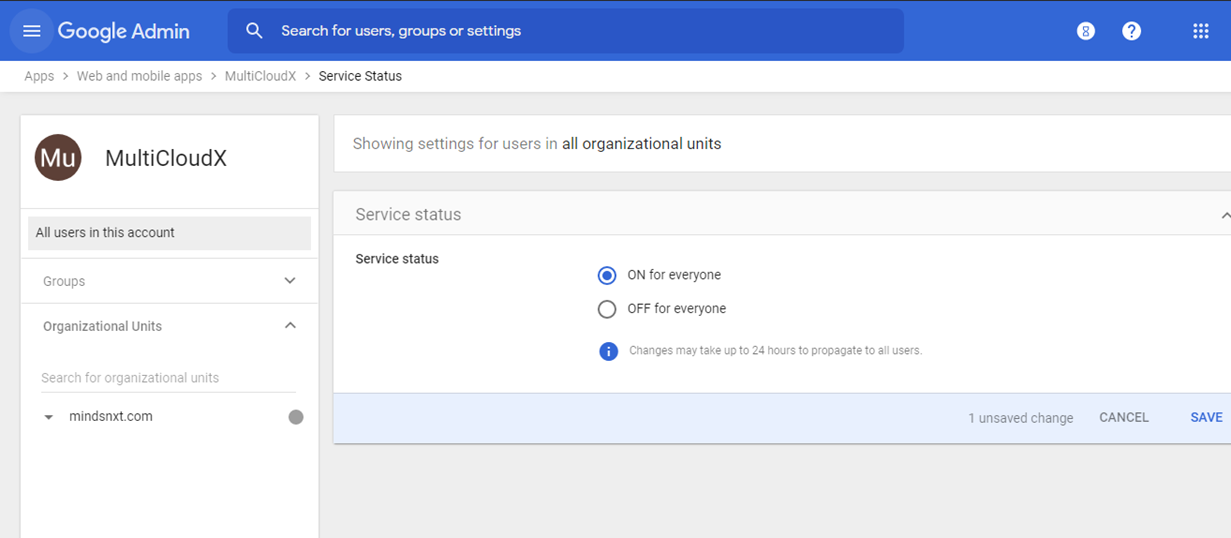This screenshot has width=1231, height=538.
Task: Collapse the mindsnxt.com tree arrow
Action: coord(49,417)
